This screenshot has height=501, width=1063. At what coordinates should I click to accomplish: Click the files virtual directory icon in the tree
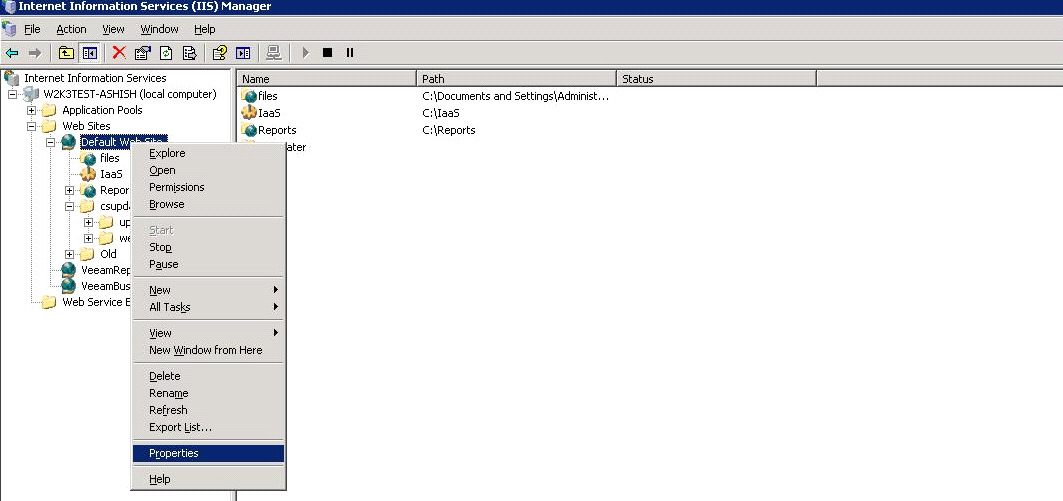coord(88,158)
